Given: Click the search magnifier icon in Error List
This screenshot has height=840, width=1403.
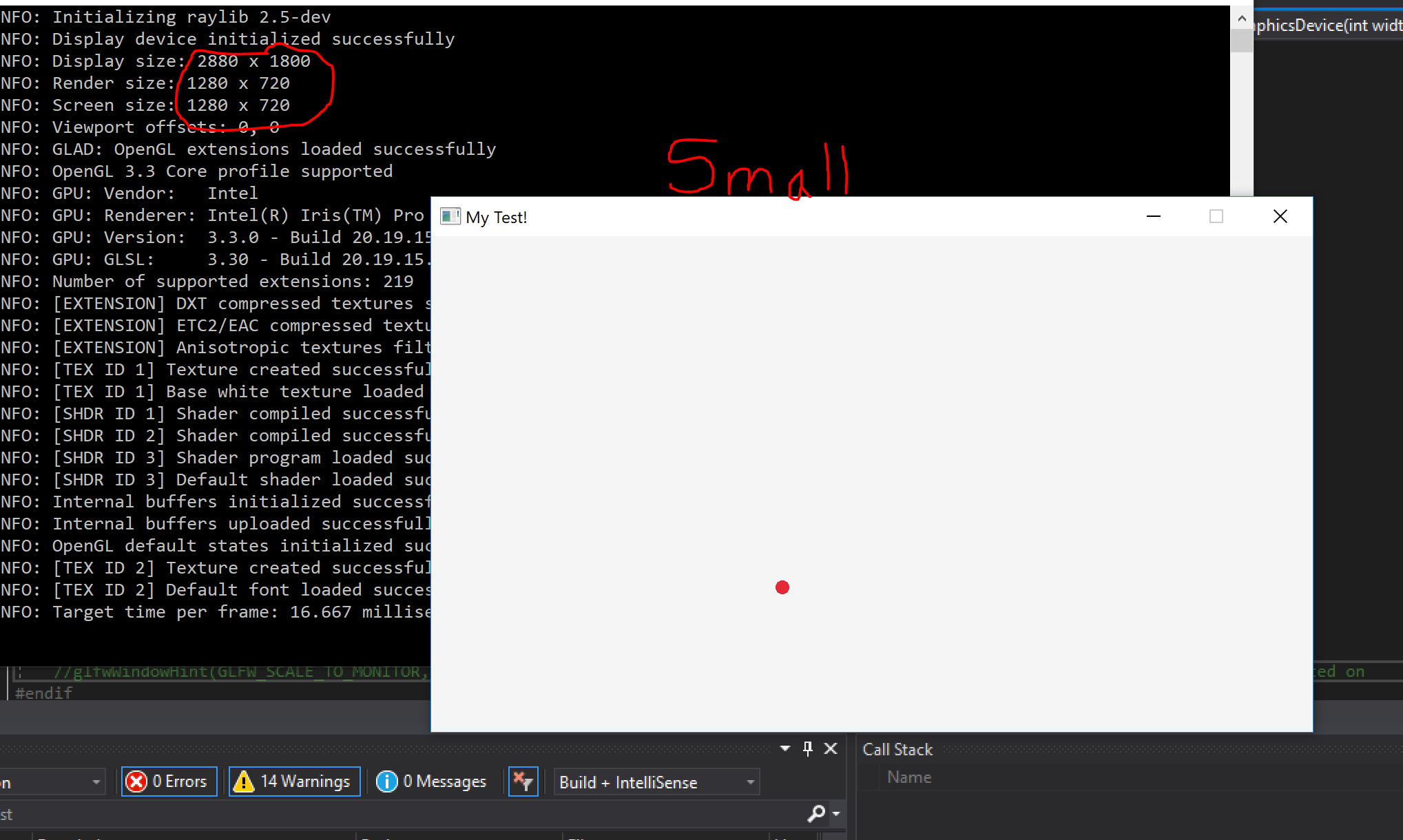Looking at the screenshot, I should (816, 813).
